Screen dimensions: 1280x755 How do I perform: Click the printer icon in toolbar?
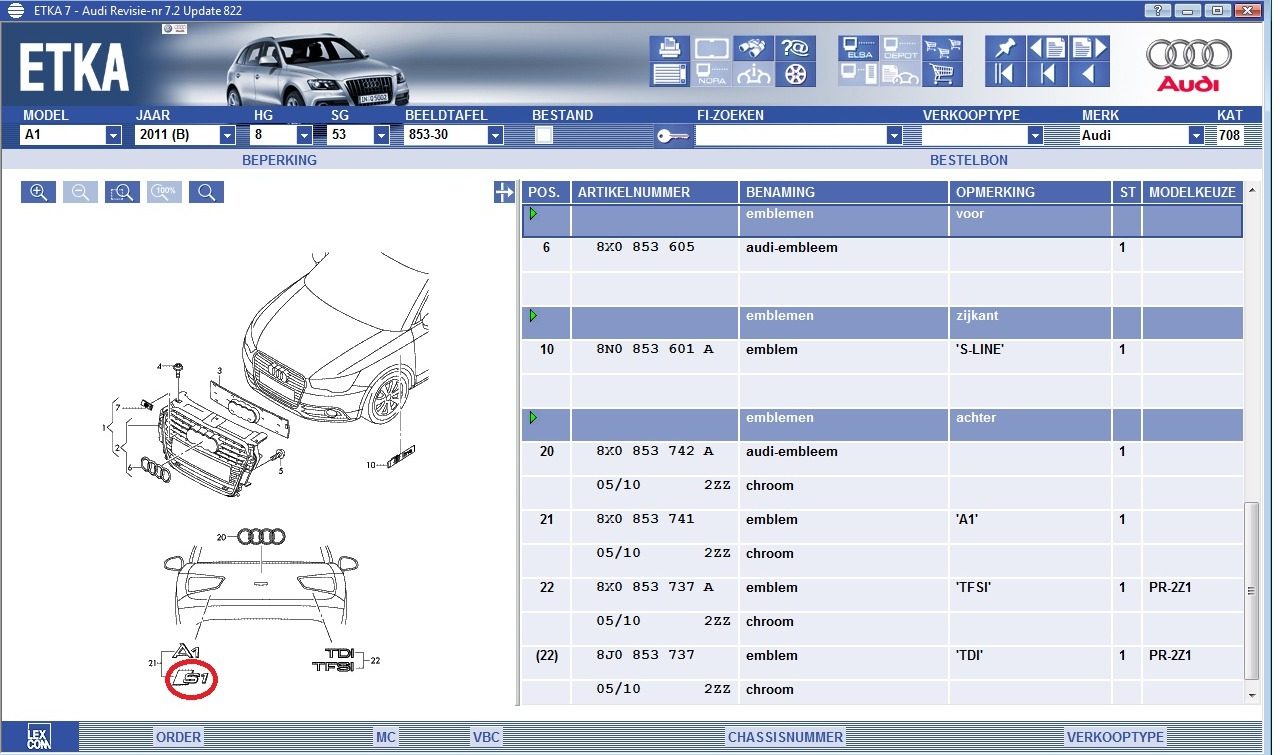pyautogui.click(x=669, y=48)
